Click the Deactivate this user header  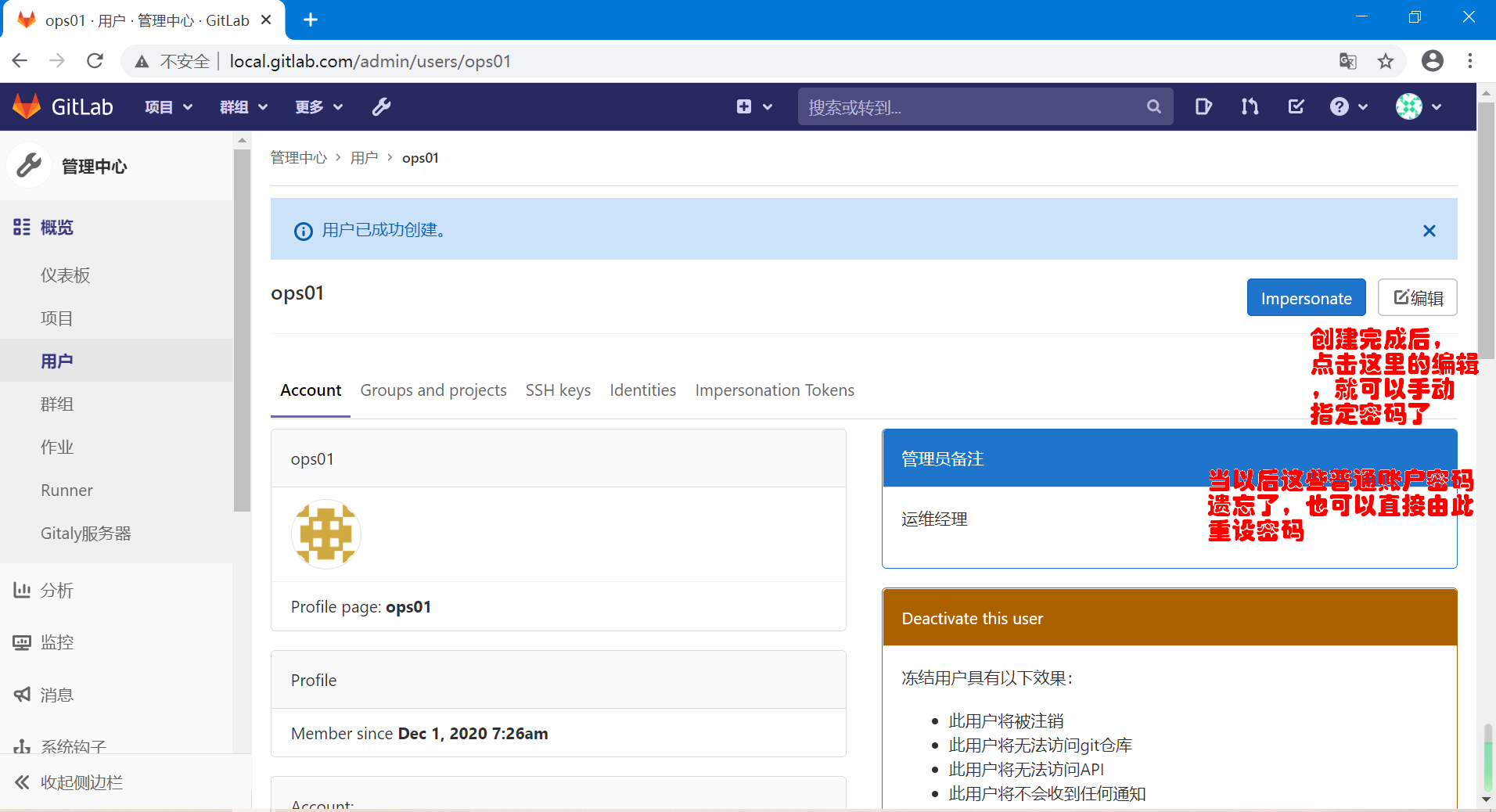(1169, 617)
